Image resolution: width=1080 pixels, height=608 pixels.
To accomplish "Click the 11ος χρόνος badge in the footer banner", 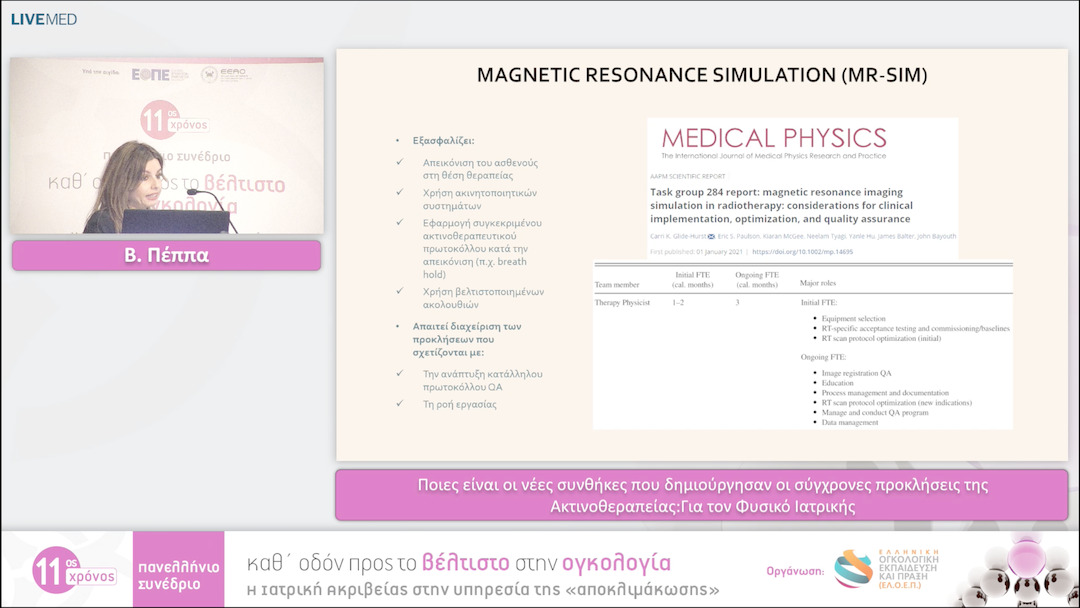I will (73, 569).
